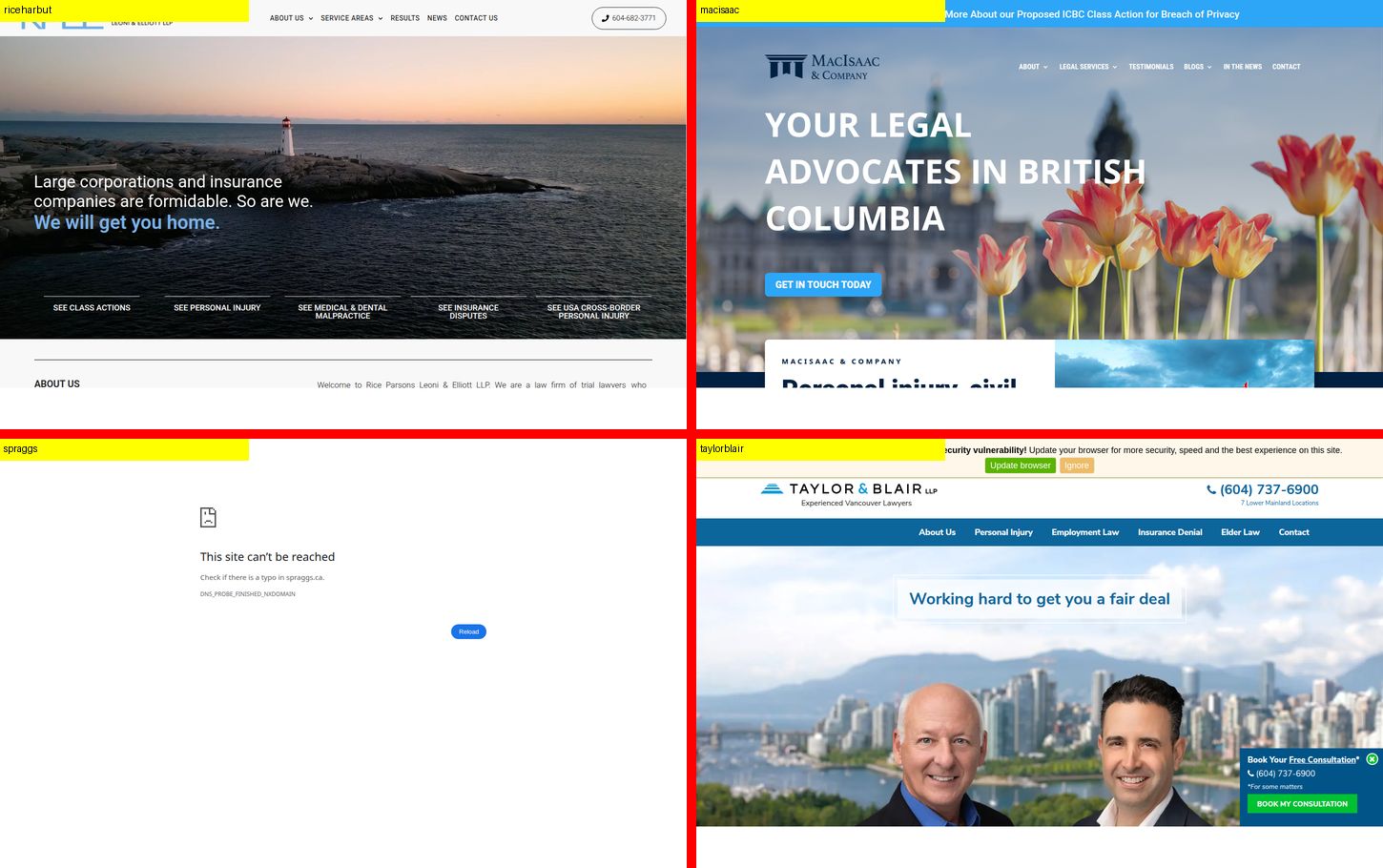Open the 7 Lower Mainland Locations link
The height and width of the screenshot is (868, 1383).
(1280, 503)
